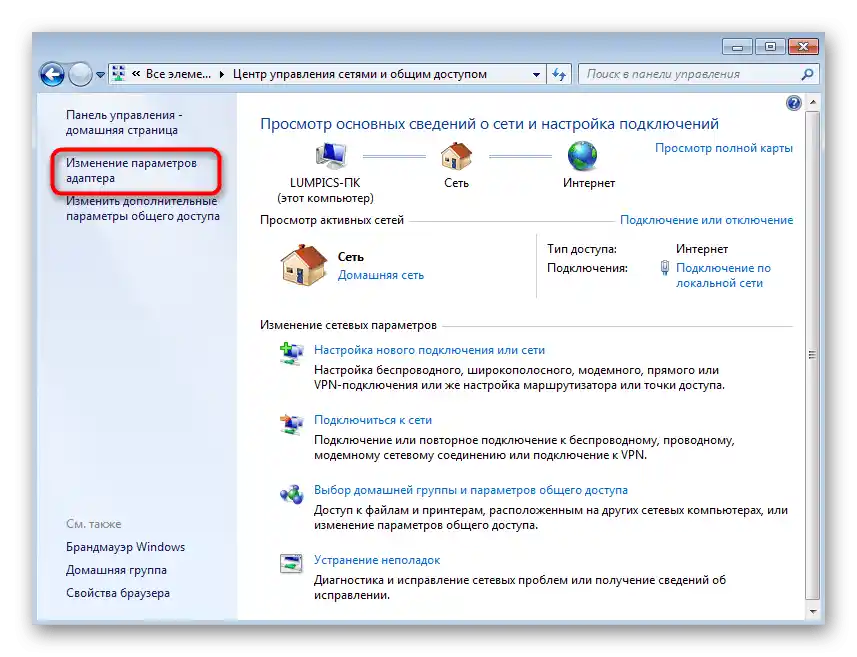
Task: Click the page heading 'Просмотр основных сведений о сети'
Action: 489,124
